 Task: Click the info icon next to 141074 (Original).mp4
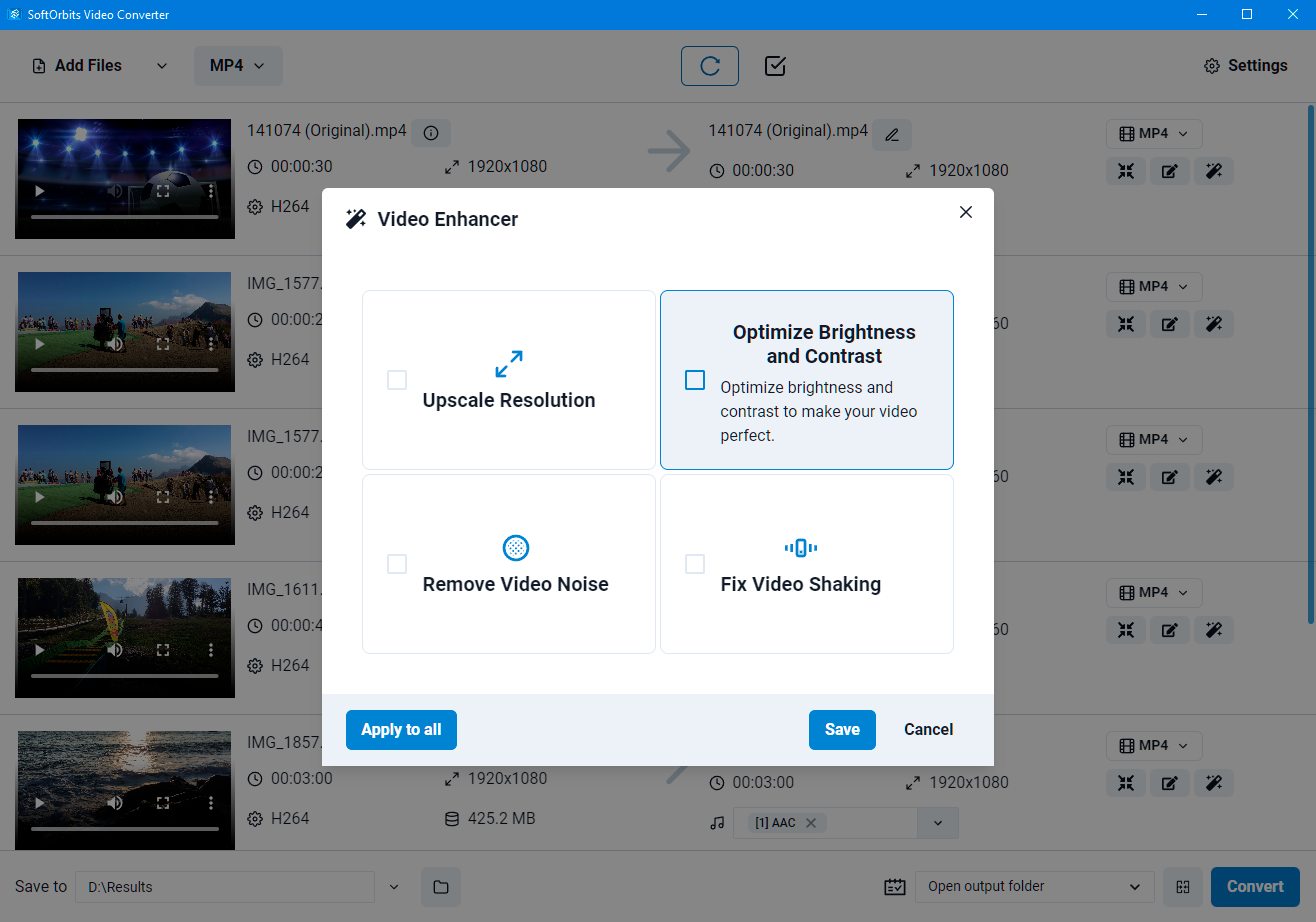click(431, 132)
